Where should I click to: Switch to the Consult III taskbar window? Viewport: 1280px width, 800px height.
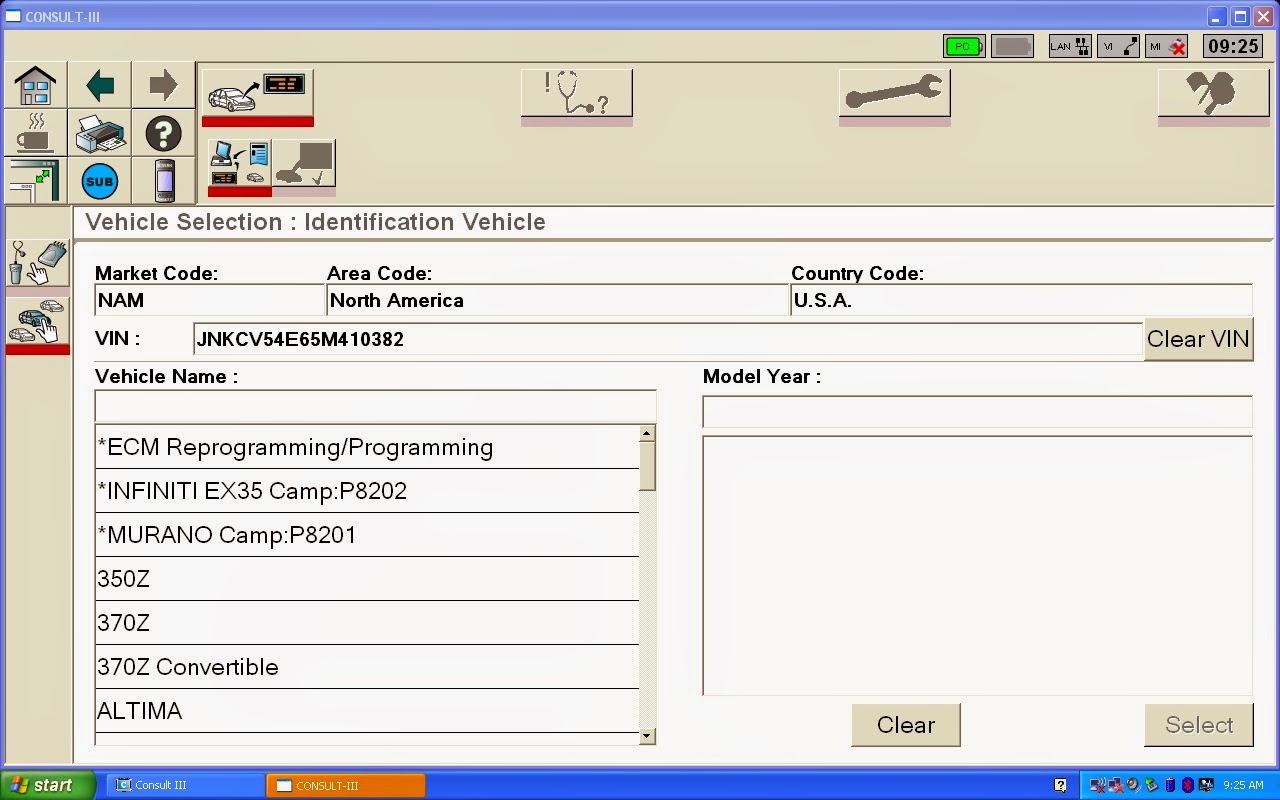[x=185, y=785]
